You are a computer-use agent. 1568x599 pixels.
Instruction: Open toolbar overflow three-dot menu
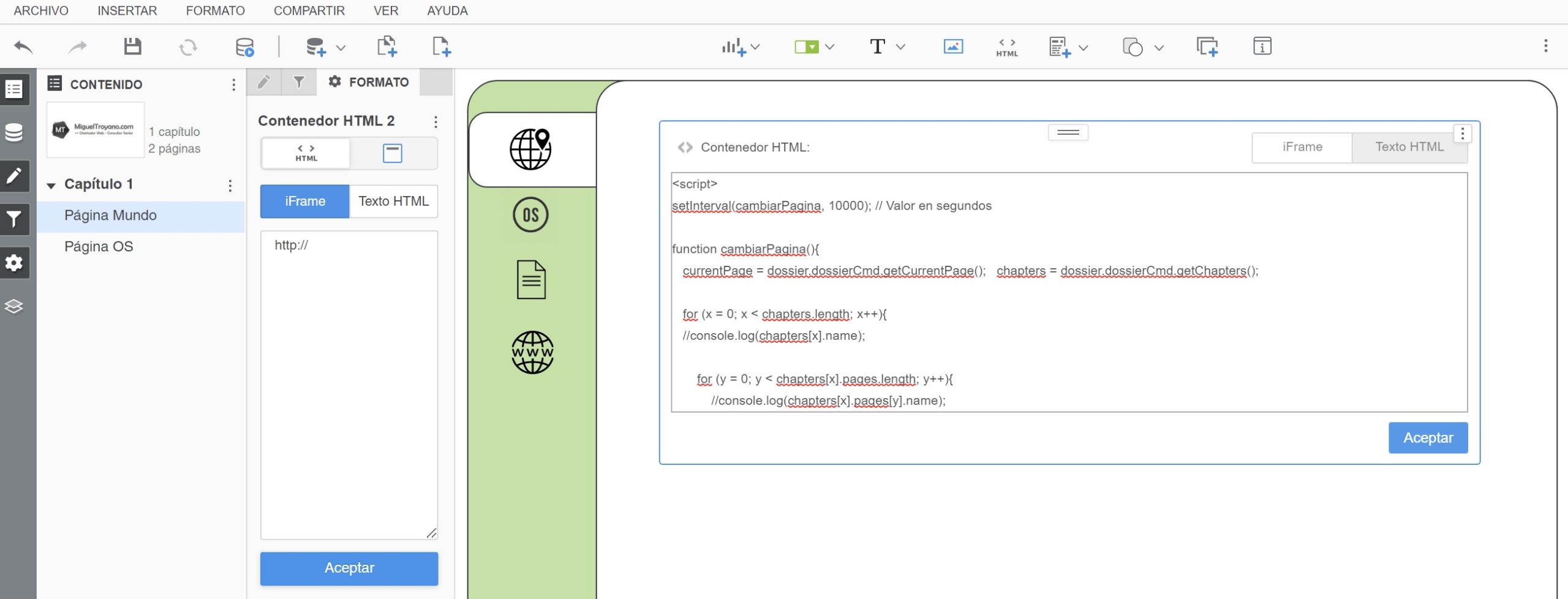(x=1546, y=46)
